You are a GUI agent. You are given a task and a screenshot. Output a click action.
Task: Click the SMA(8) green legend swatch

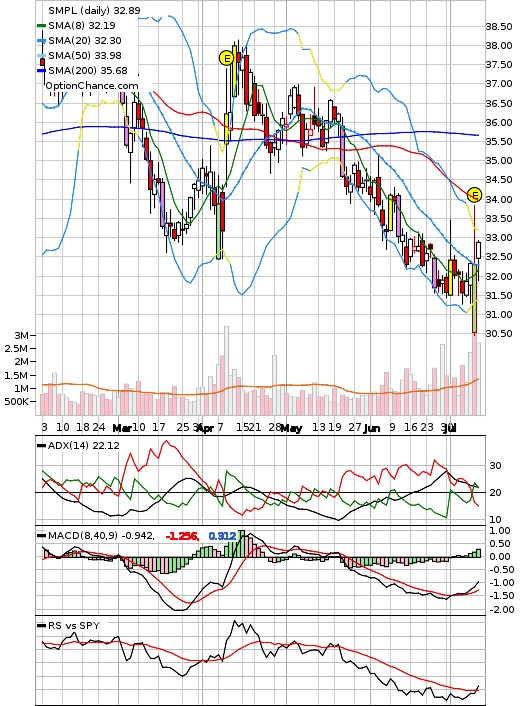coord(41,26)
